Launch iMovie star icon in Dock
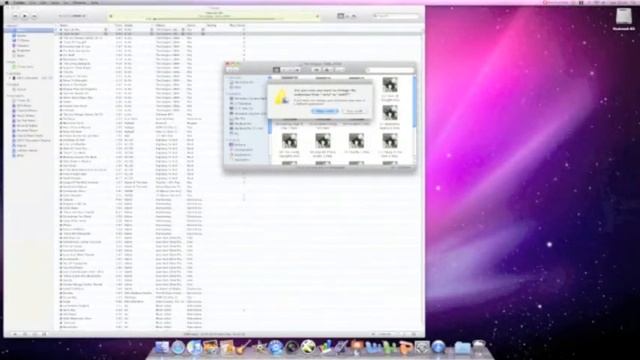The image size is (640, 360). click(x=260, y=347)
